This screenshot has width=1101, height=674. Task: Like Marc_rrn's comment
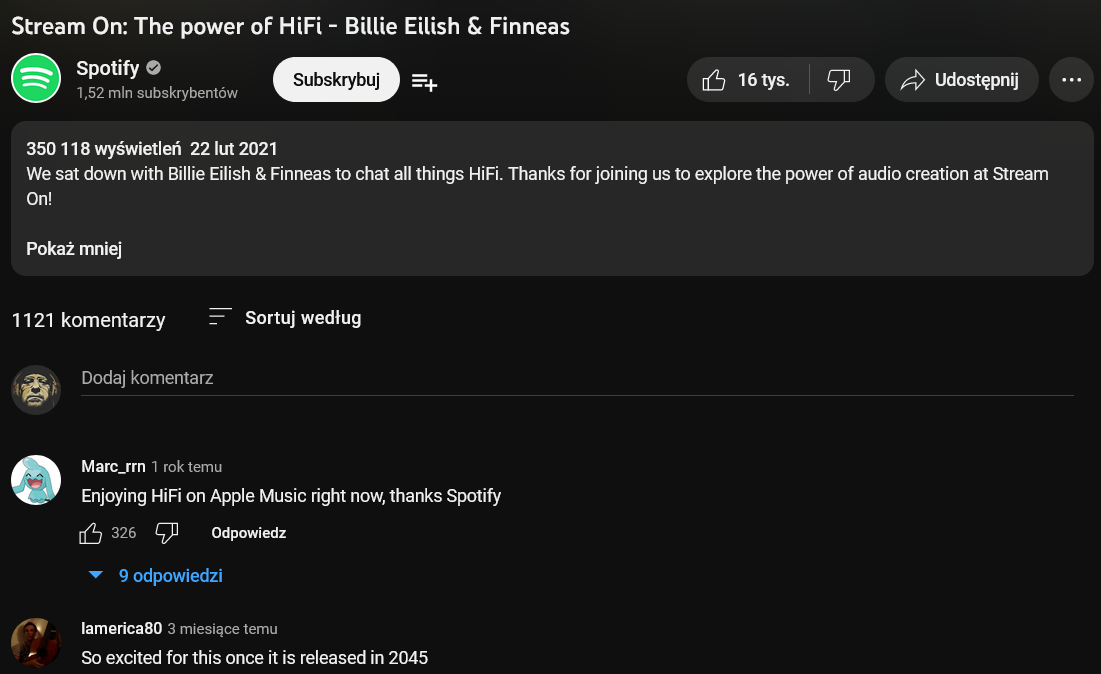click(91, 533)
